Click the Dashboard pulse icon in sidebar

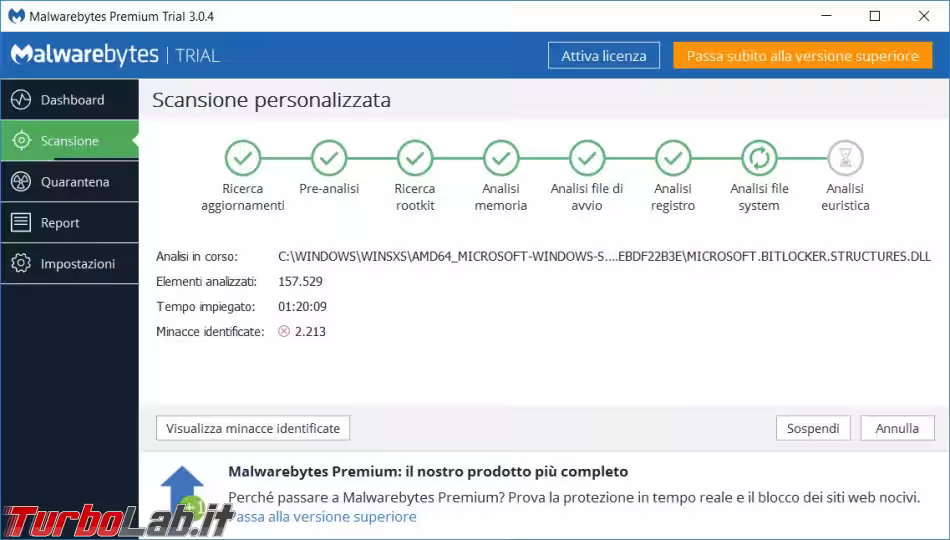tap(21, 99)
